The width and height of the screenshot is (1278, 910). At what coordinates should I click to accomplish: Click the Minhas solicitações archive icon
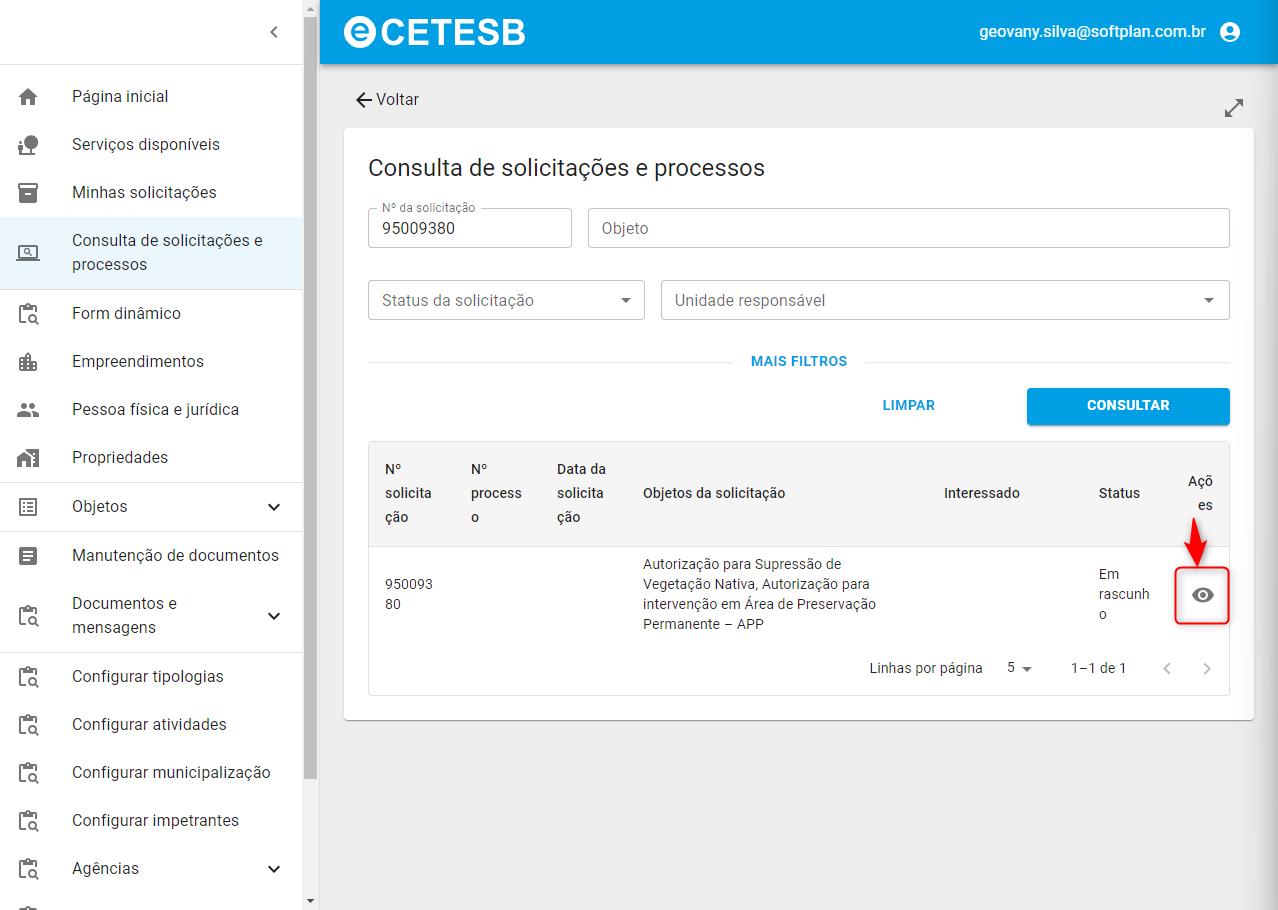28,193
